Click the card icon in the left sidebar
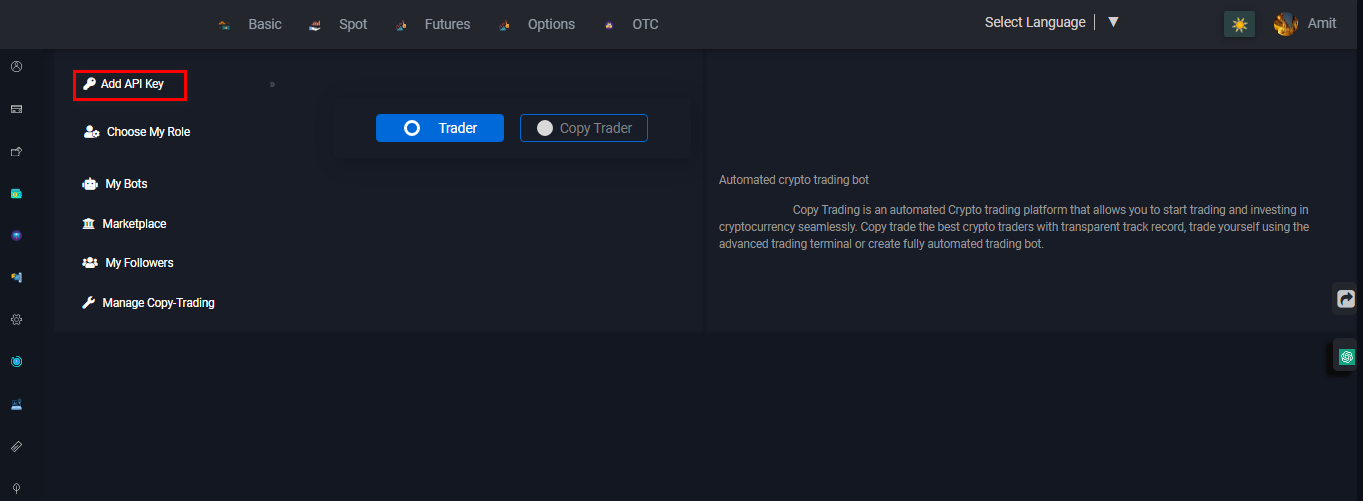 [16, 109]
